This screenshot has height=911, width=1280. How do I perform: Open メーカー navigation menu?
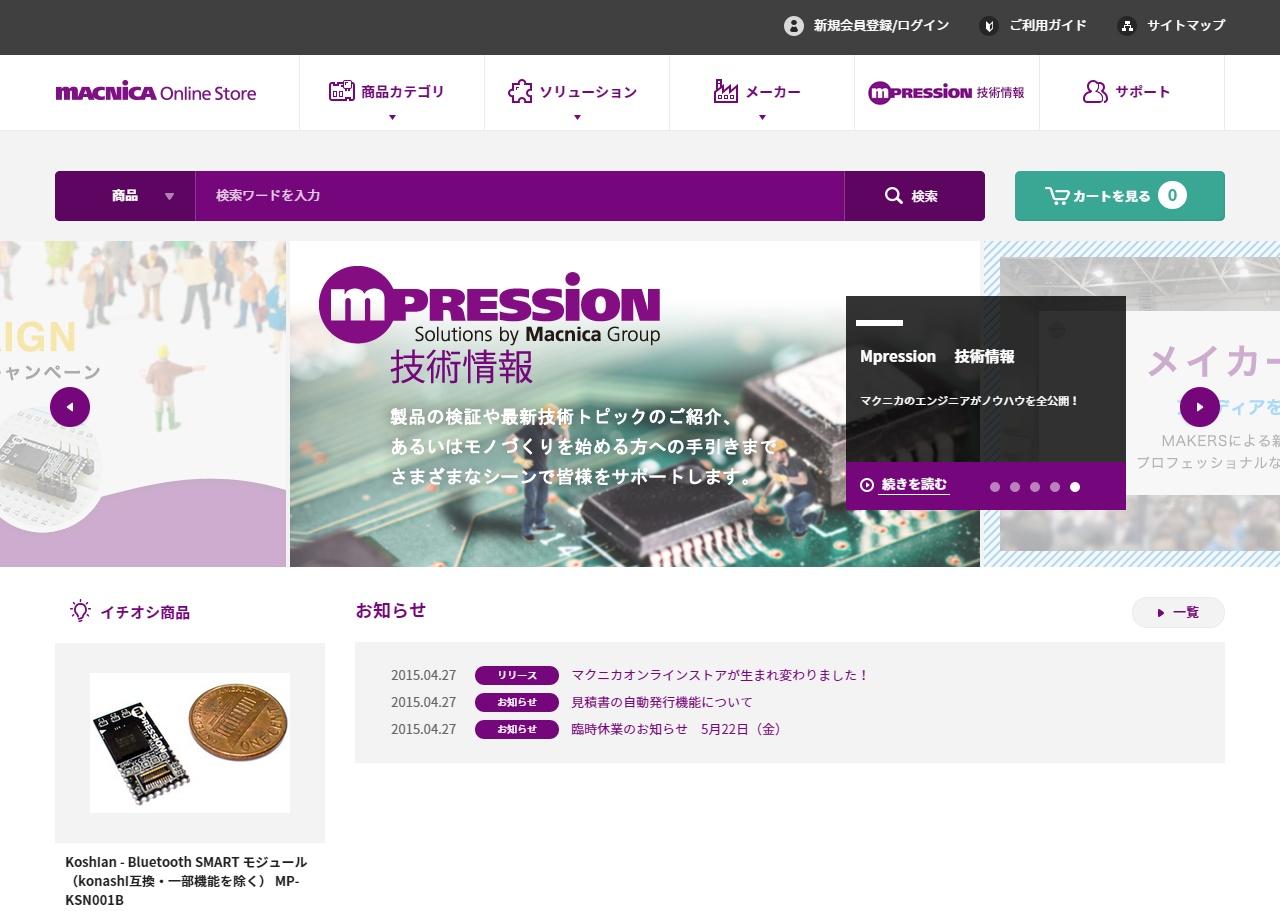(x=762, y=92)
